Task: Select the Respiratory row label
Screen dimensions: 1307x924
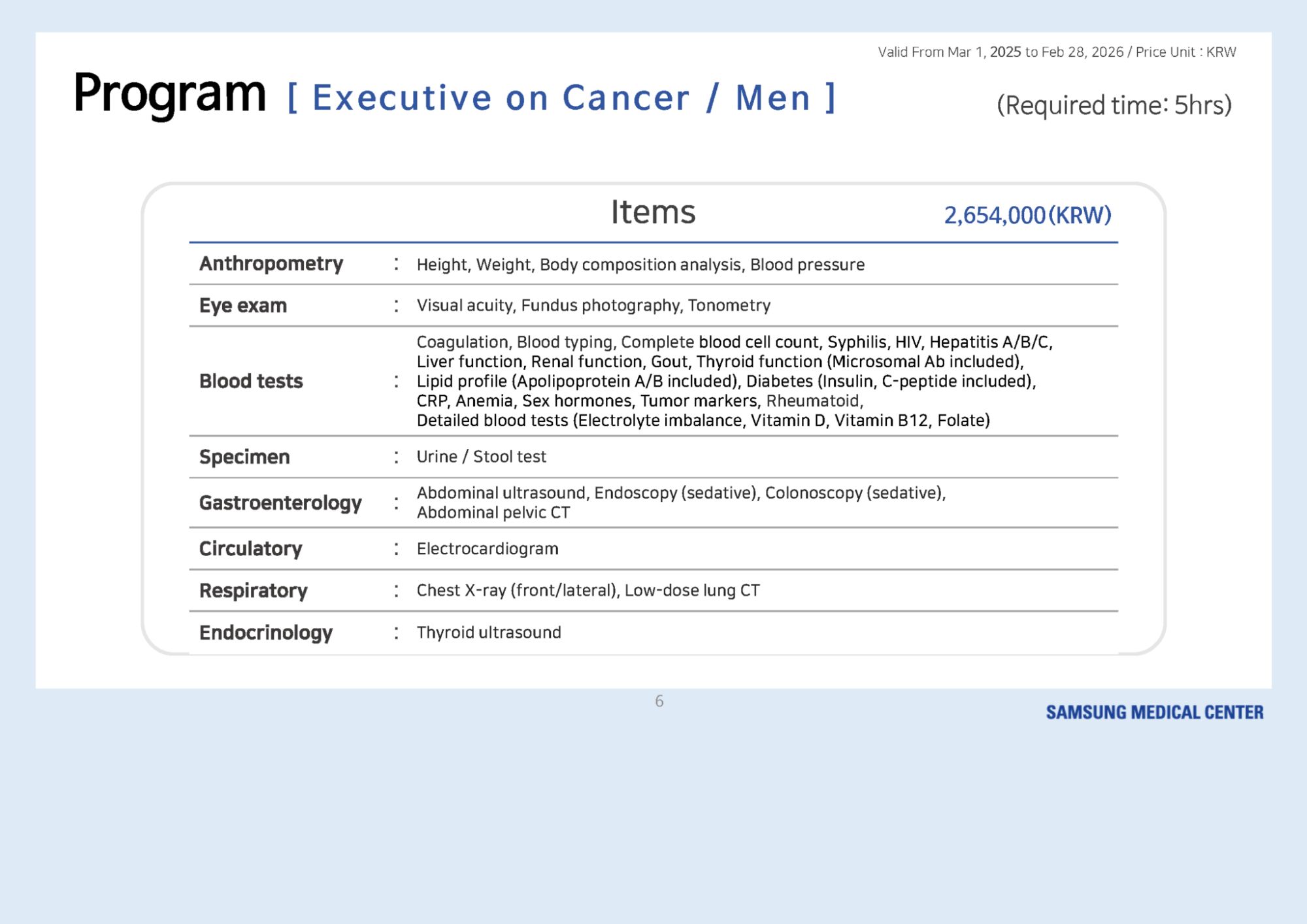Action: point(253,590)
